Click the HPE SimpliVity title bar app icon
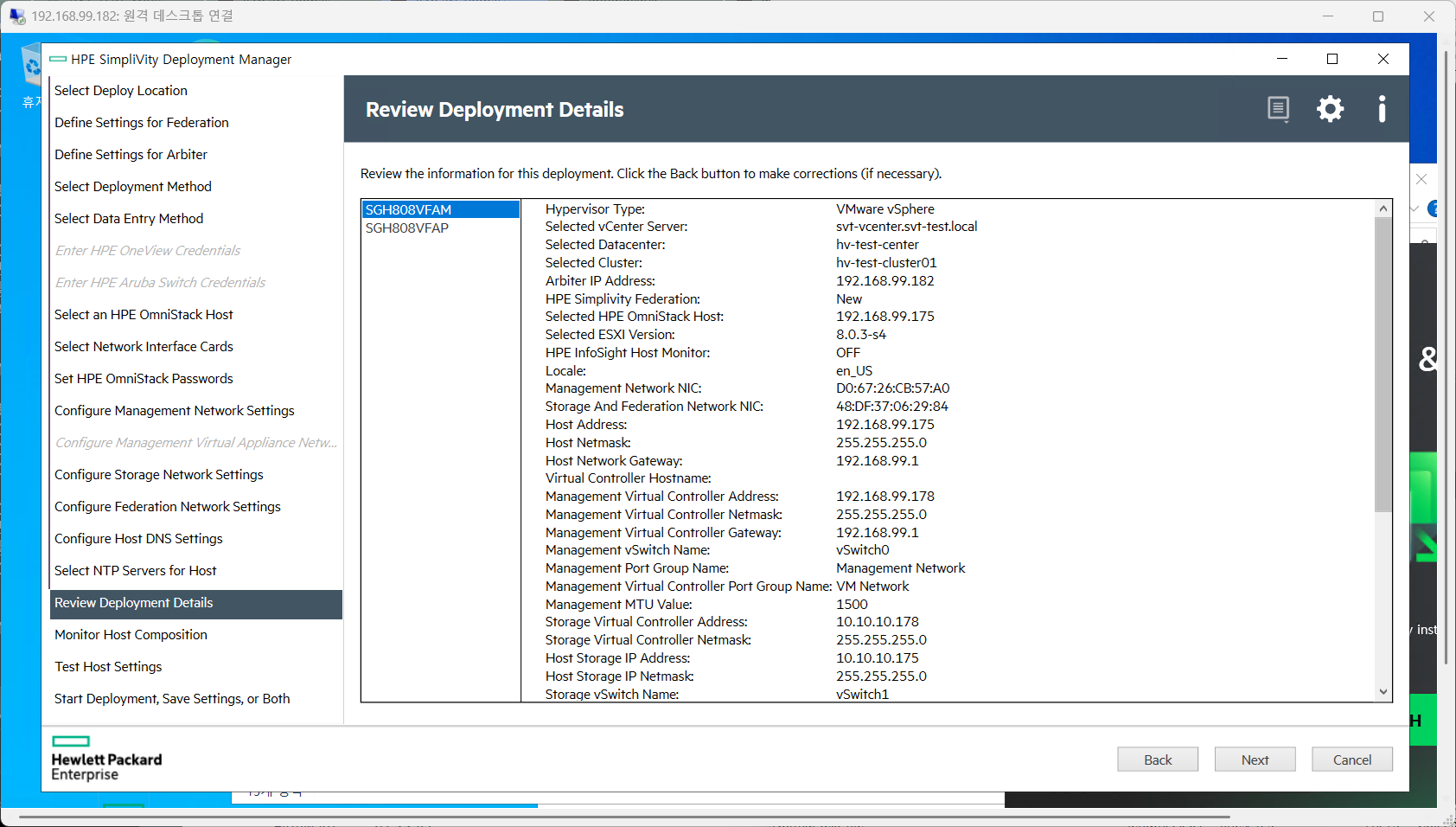The image size is (1456, 827). pos(58,59)
